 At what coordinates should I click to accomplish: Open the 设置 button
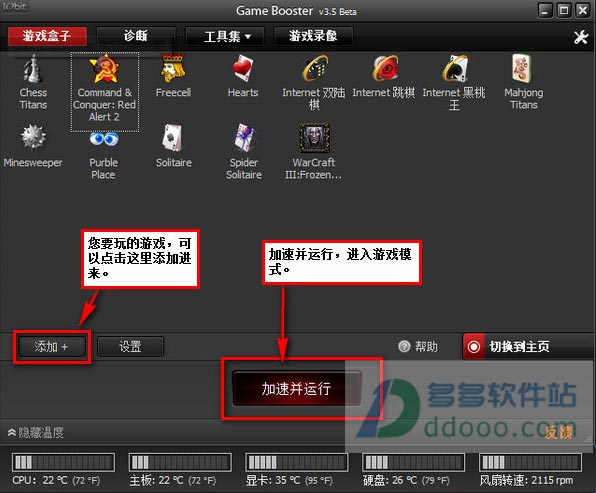click(x=130, y=346)
